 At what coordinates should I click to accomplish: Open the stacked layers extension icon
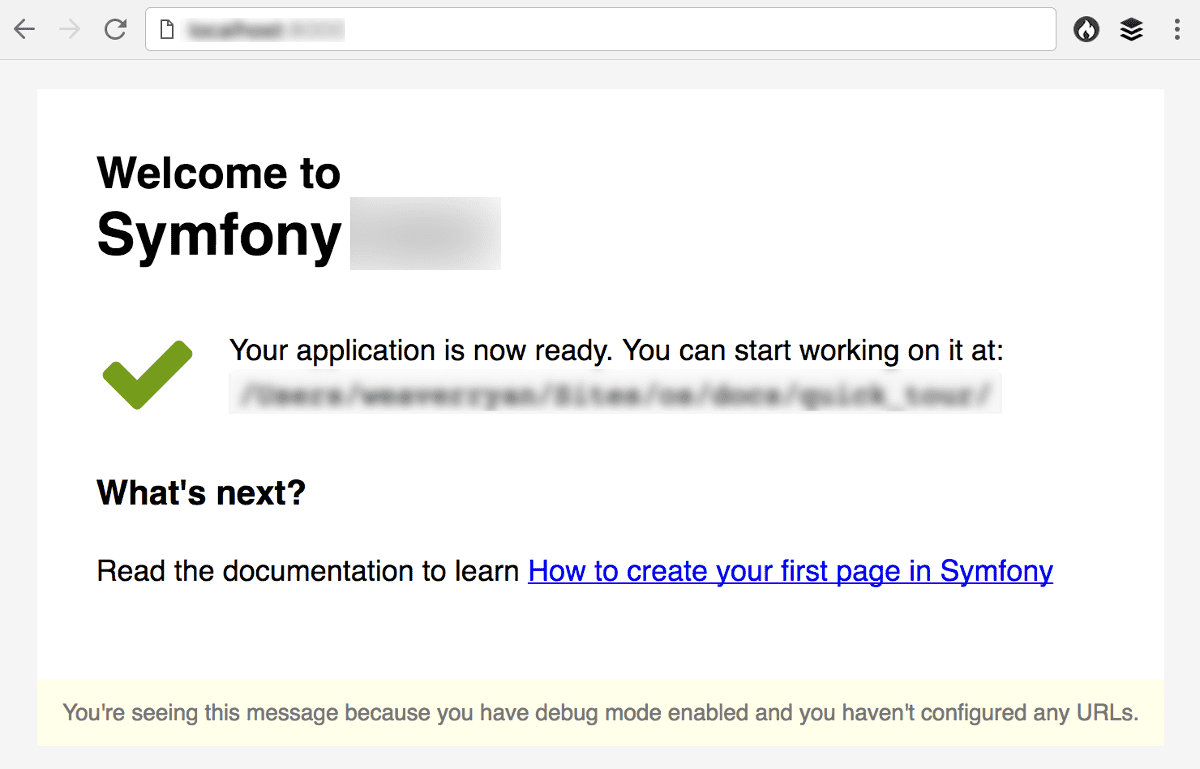(x=1131, y=30)
